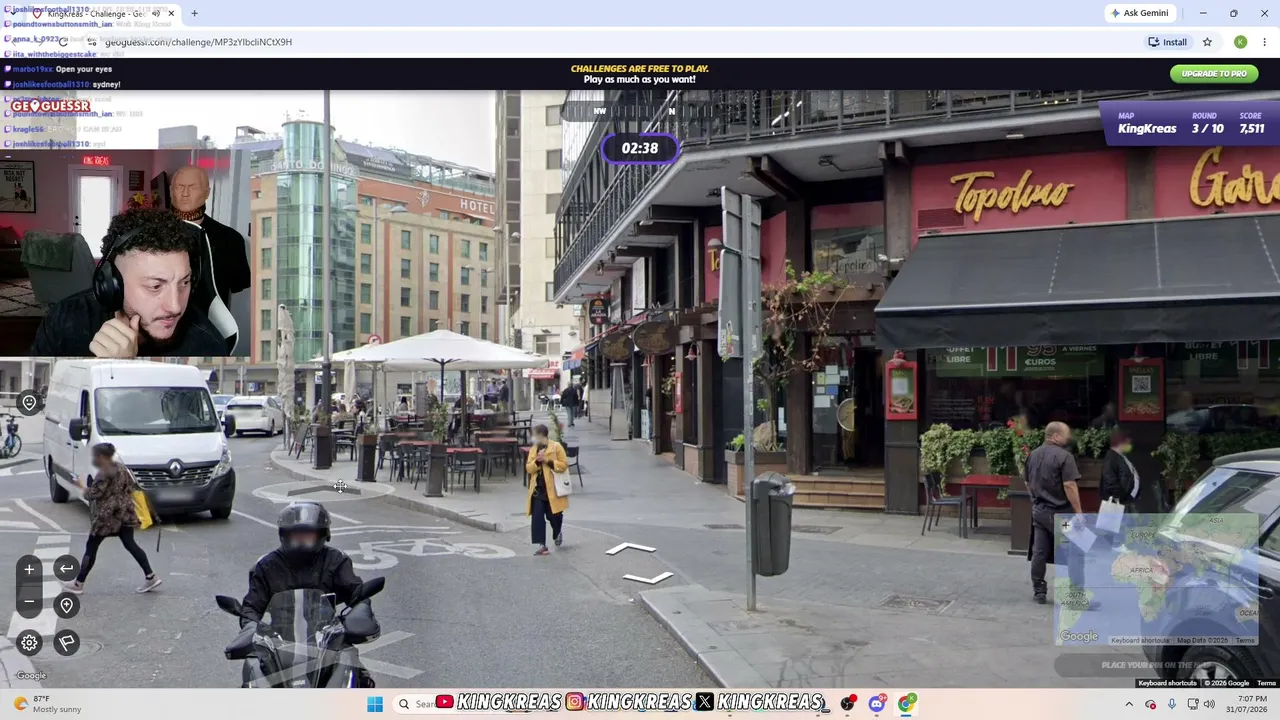Viewport: 1280px width, 720px height.
Task: Open the Chrome three-dot menu
Action: click(1265, 42)
